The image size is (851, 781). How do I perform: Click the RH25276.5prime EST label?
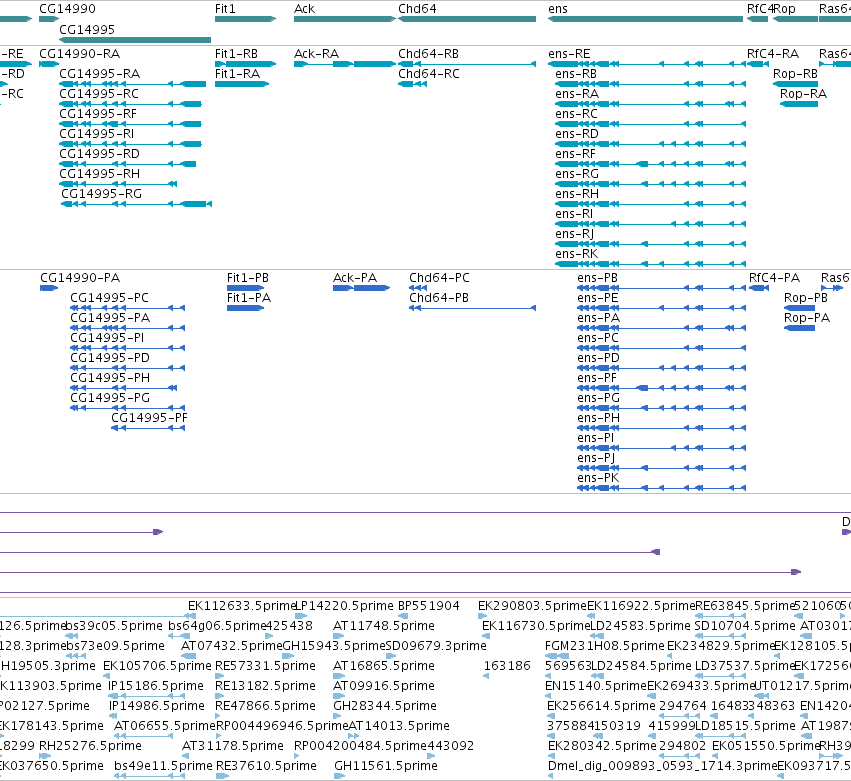point(90,746)
